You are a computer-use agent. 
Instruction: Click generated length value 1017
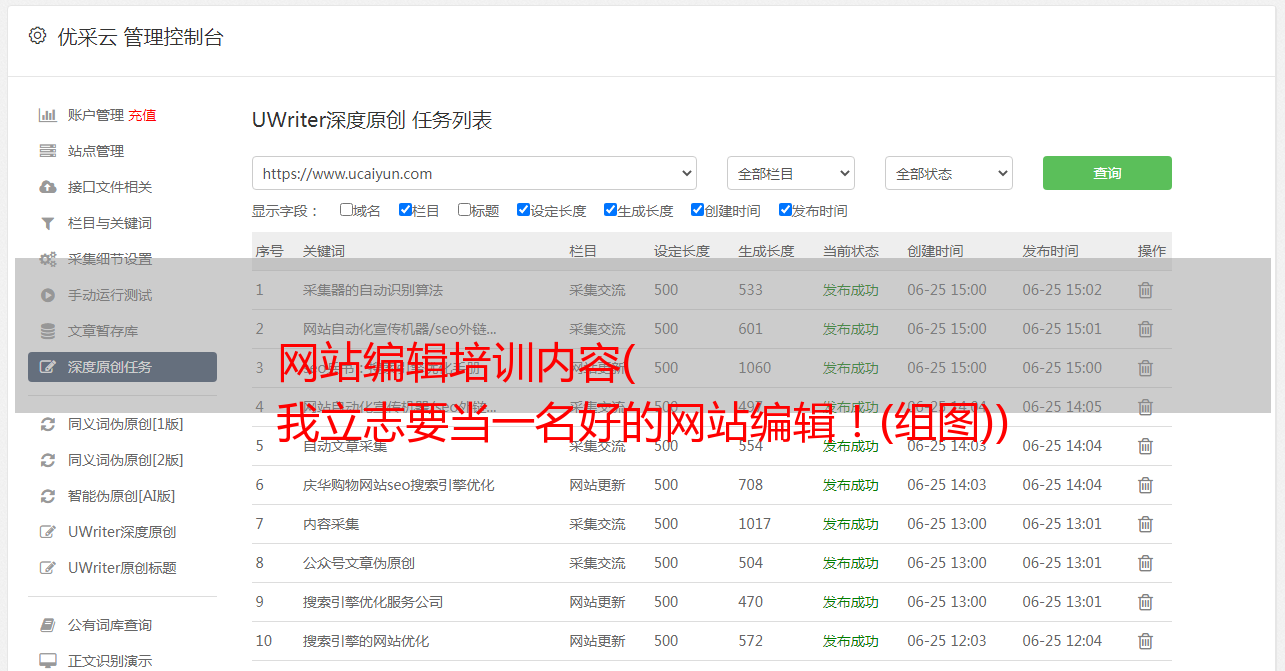pos(755,524)
